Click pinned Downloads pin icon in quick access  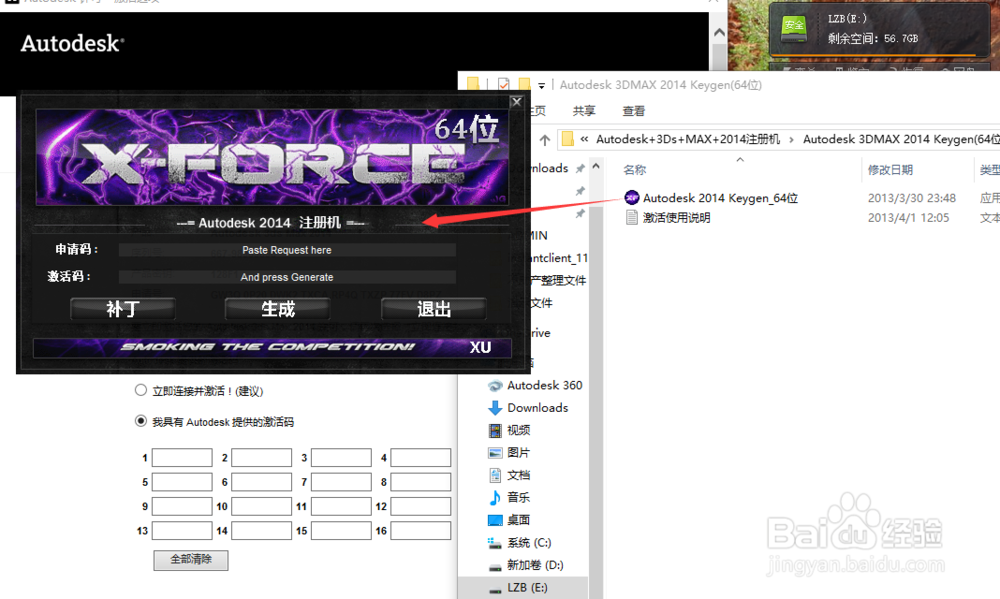pos(580,168)
